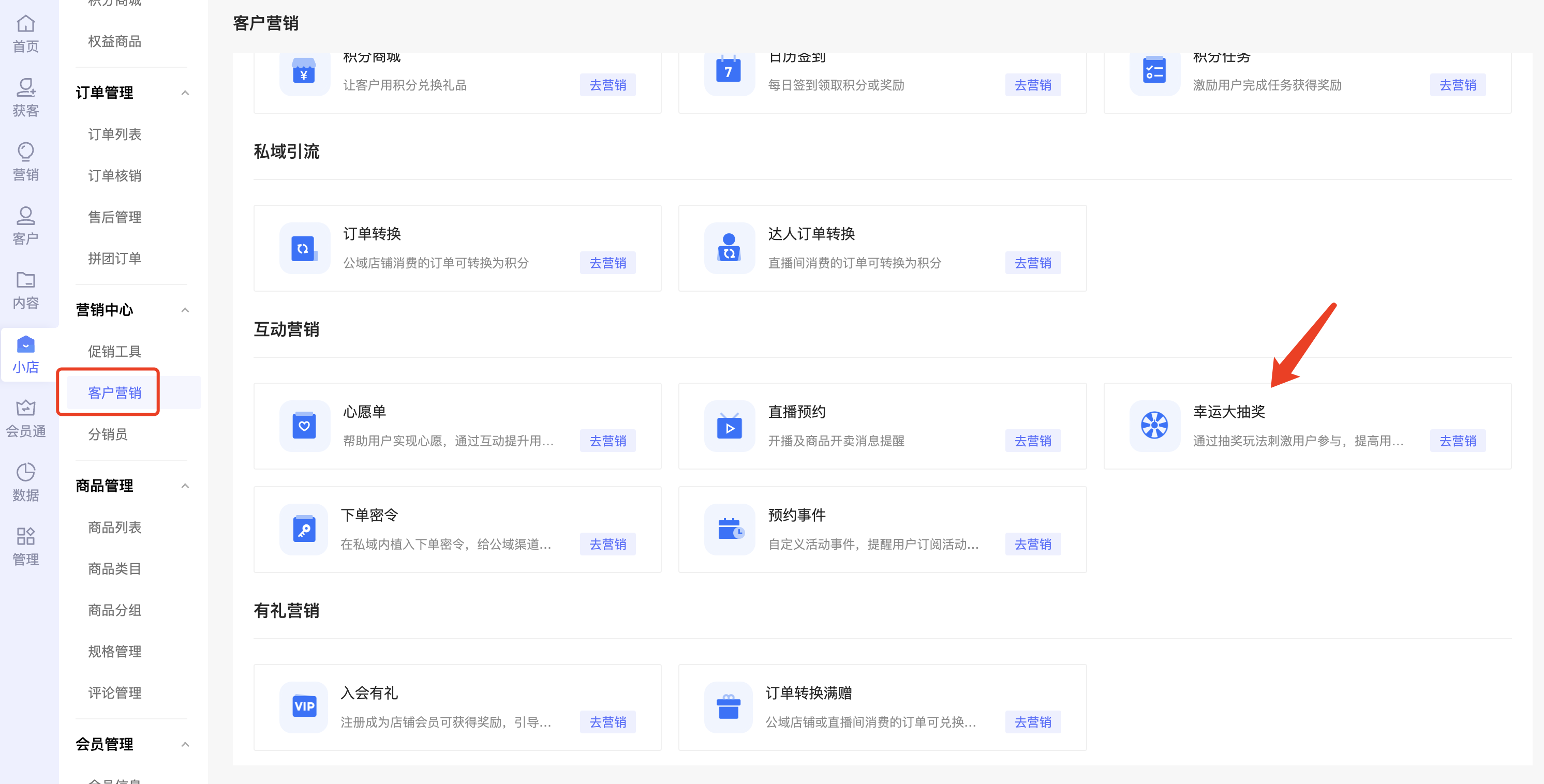Click the 预约事件 card title

(x=796, y=516)
